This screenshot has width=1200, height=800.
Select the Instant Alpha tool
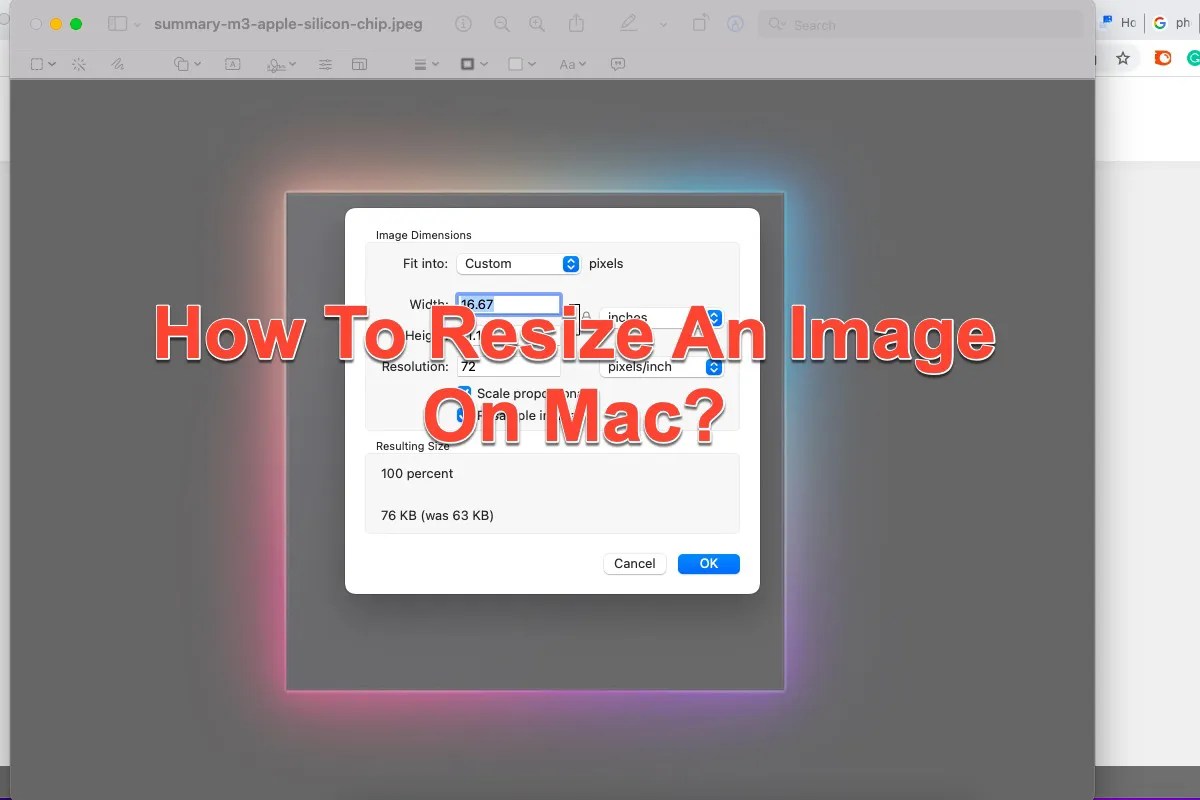(x=79, y=64)
